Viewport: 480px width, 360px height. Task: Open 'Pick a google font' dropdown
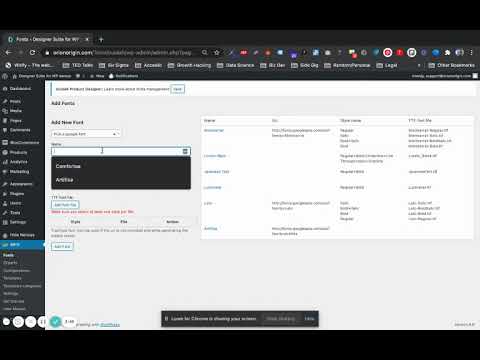(86, 134)
